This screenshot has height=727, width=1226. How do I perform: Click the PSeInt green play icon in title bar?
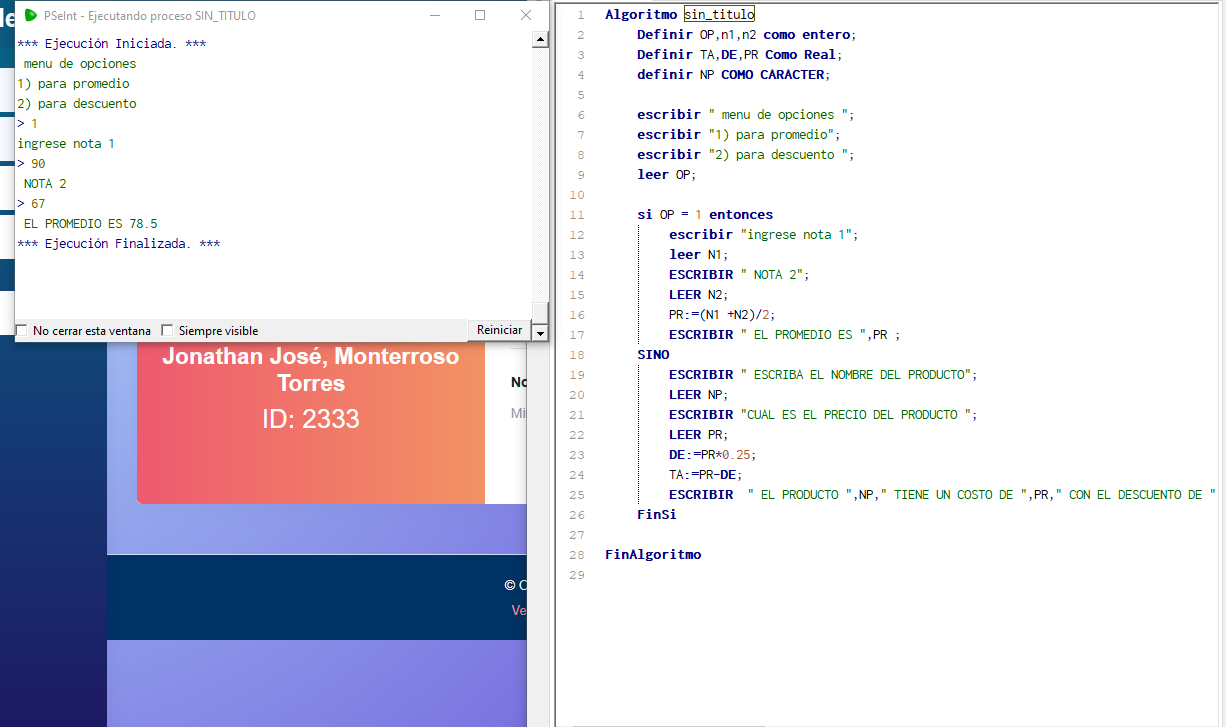(x=31, y=15)
